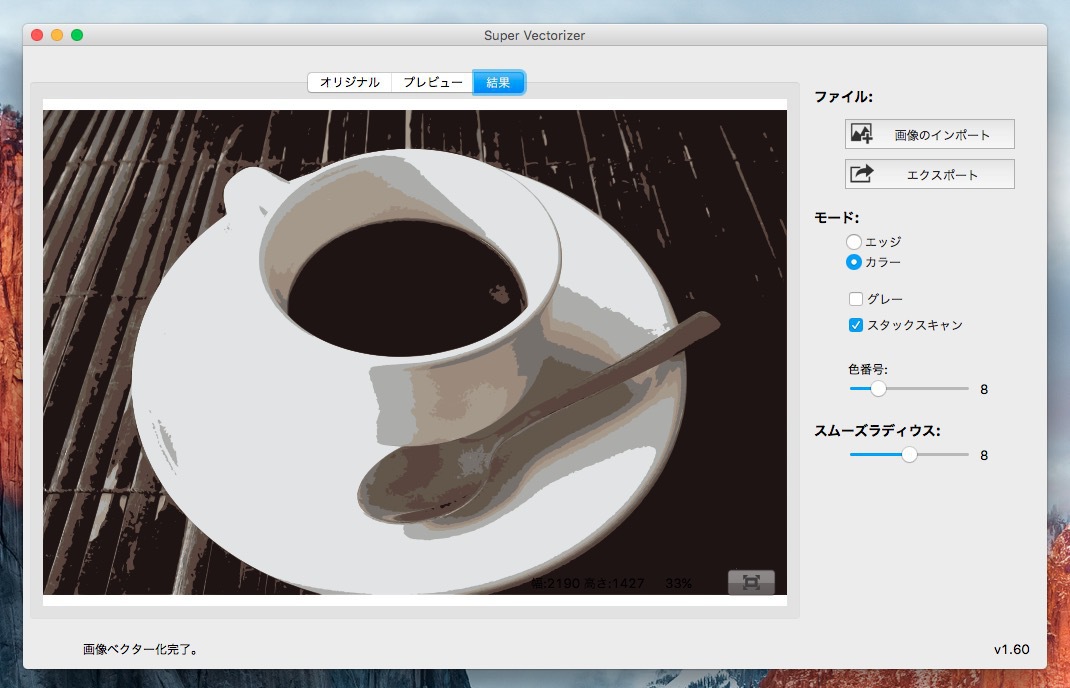This screenshot has width=1070, height=688.
Task: Select the エッジ mode radio button
Action: pos(854,242)
